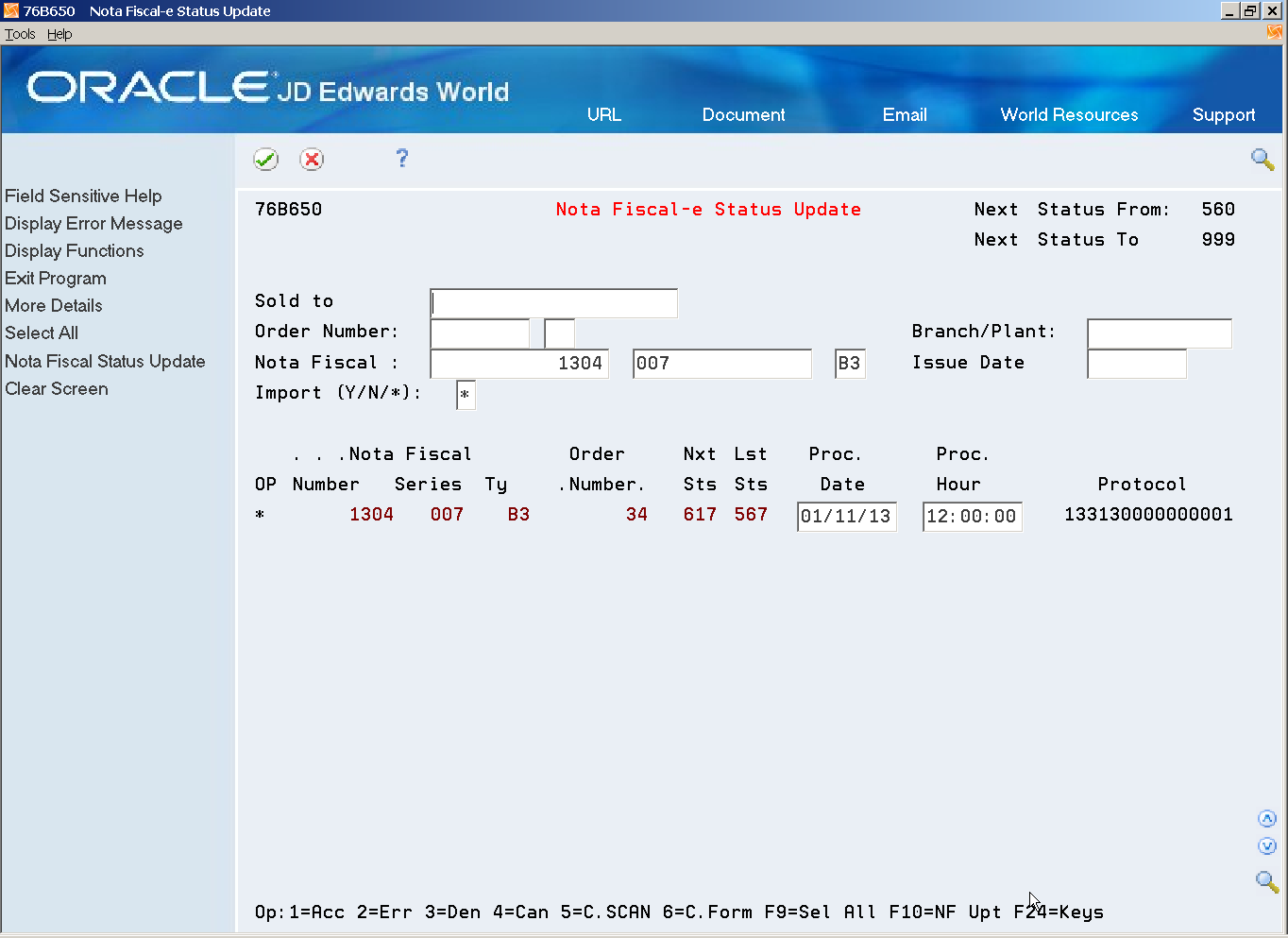Focus the Nota Fiscal number field 1304
The image size is (1288, 938).
tap(519, 364)
